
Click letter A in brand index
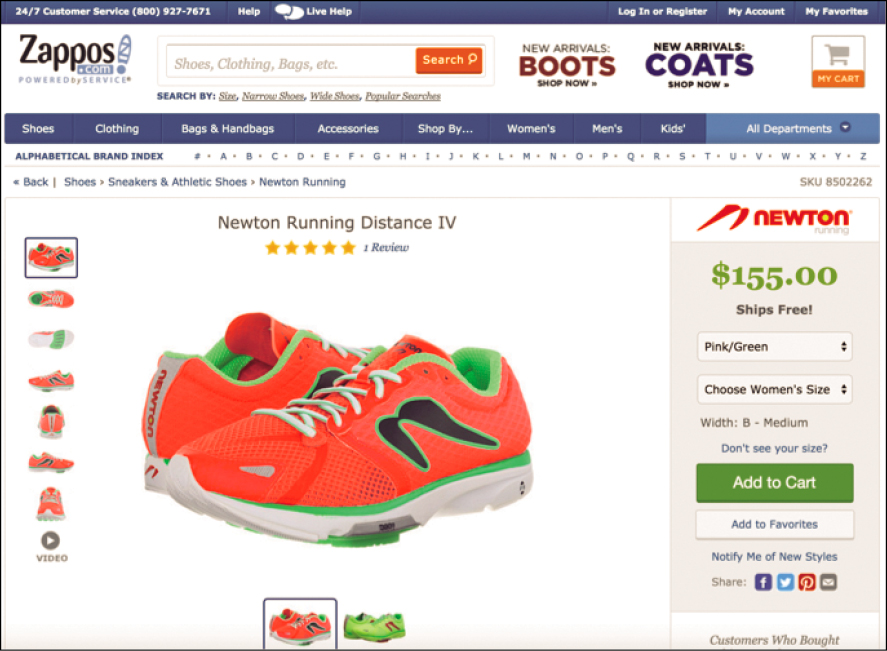pyautogui.click(x=223, y=156)
